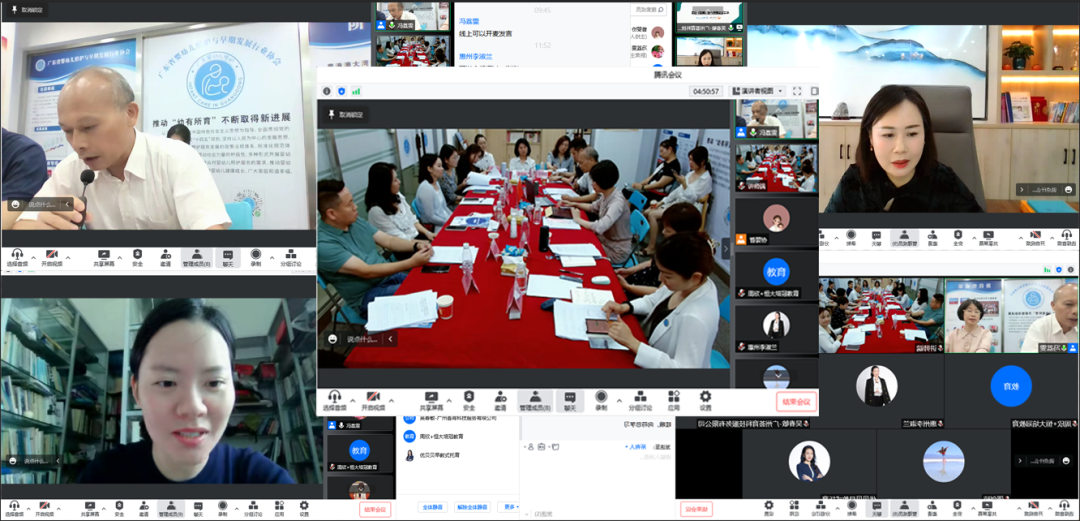
Task: Toggle 开启视频 camera in main 腾讯会议 window
Action: [373, 400]
